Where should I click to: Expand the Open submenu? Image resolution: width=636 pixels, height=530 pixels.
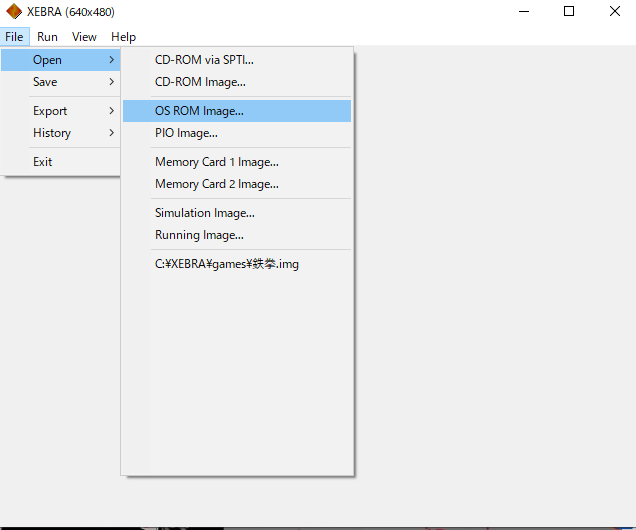(x=60, y=60)
